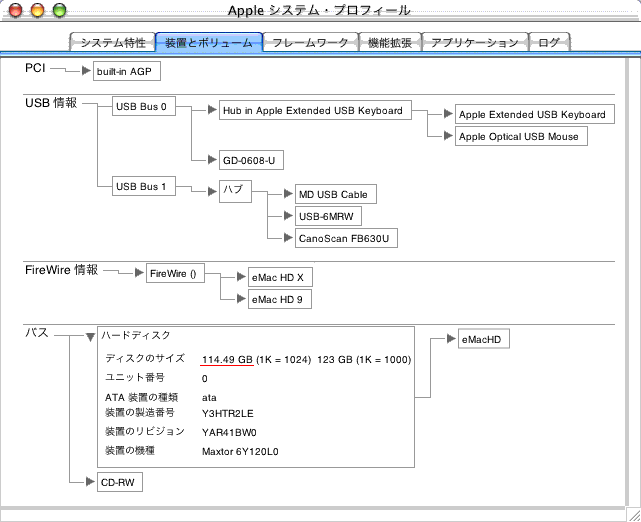Open the フレームワーク tab
This screenshot has width=641, height=522.
click(x=310, y=42)
